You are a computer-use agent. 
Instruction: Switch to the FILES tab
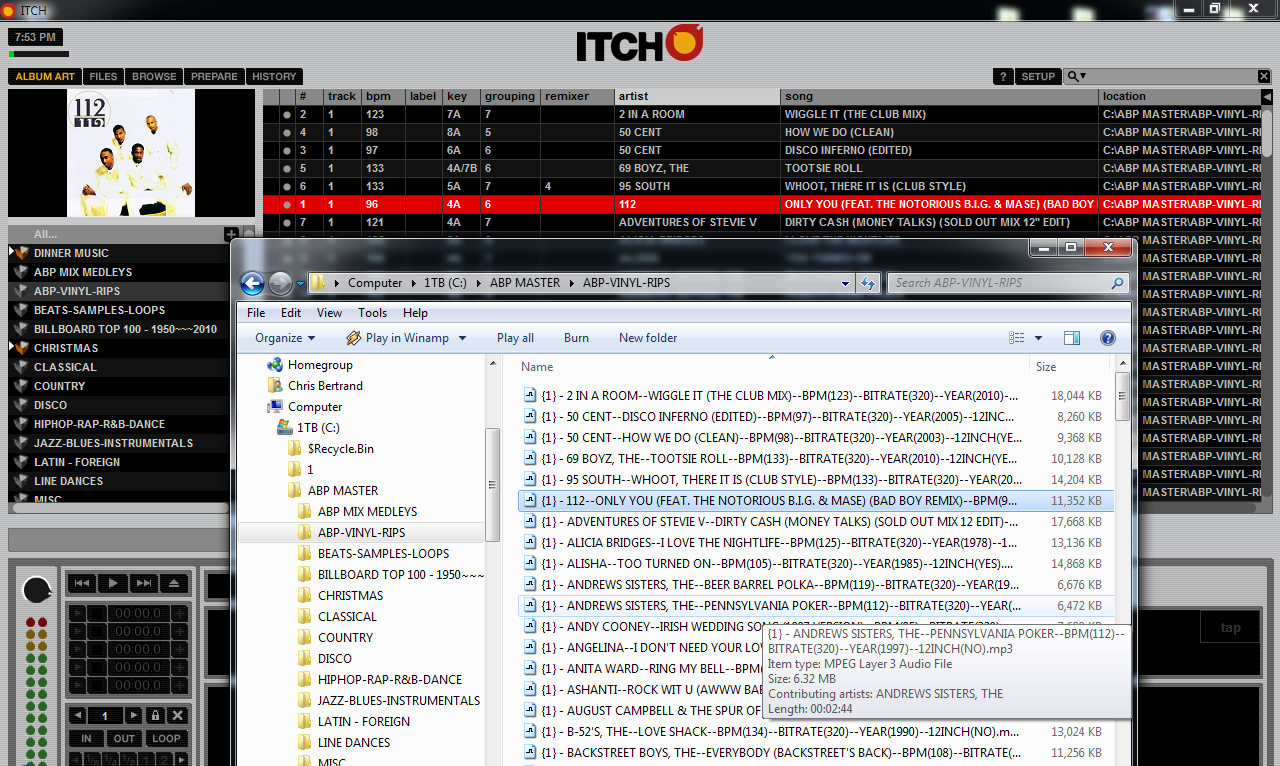(x=103, y=77)
